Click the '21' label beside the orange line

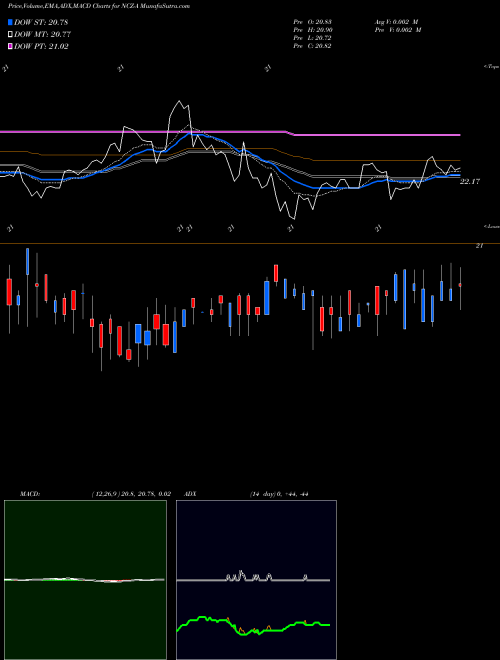(479, 246)
